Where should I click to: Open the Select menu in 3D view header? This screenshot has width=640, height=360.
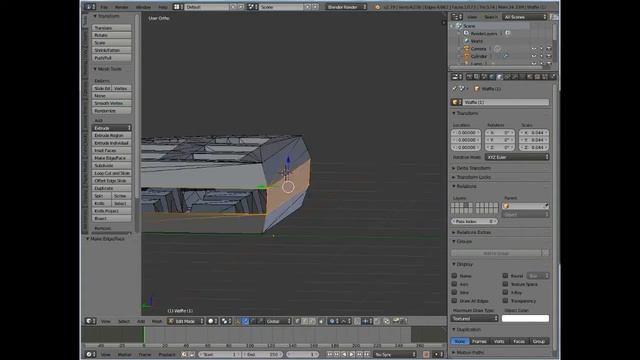(124, 321)
